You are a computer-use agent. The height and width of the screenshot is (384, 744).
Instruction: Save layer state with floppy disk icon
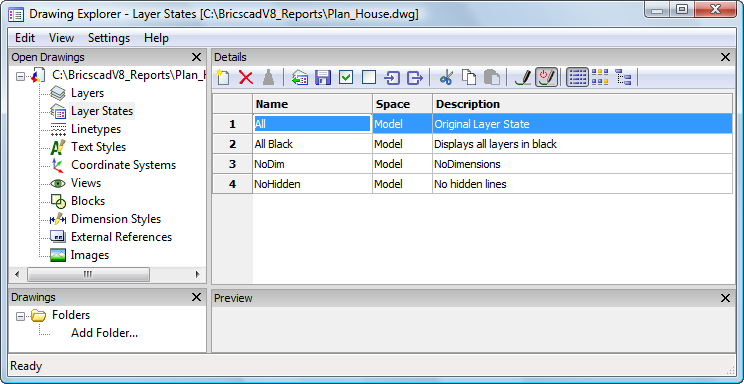[x=323, y=77]
